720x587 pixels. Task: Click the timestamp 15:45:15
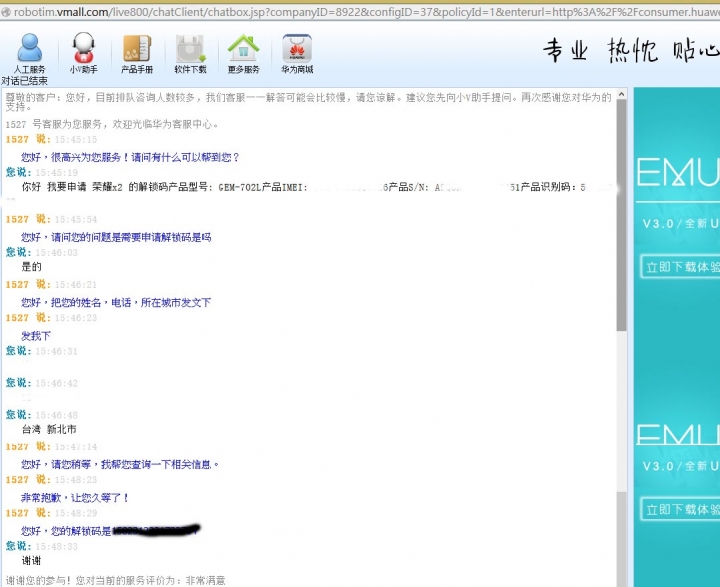76,140
